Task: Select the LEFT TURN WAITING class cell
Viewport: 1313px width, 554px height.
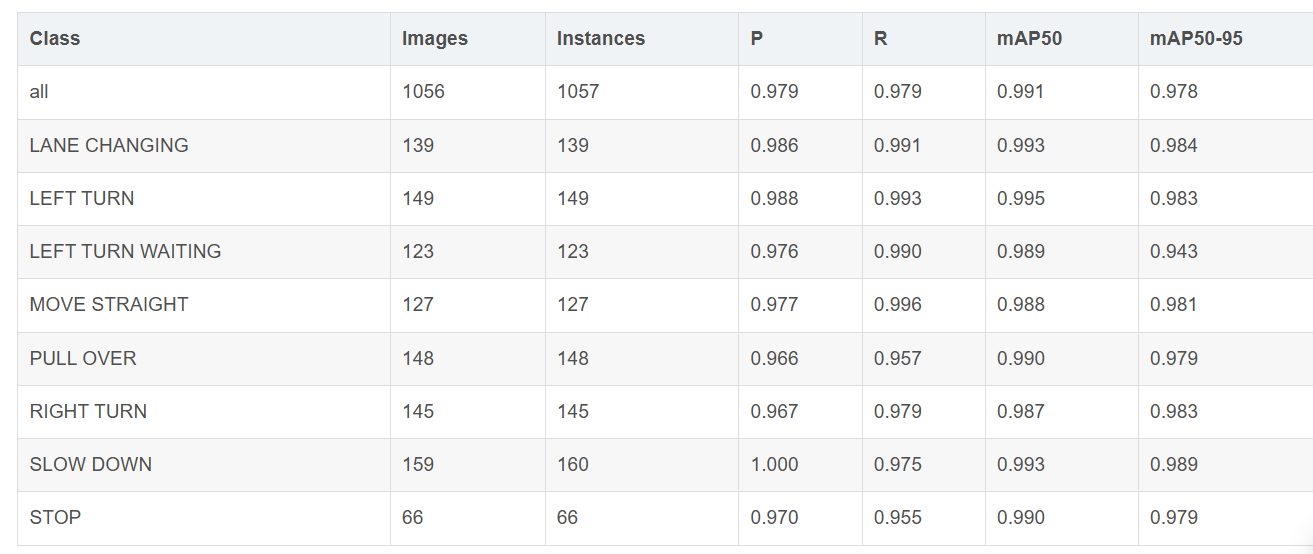Action: click(125, 251)
